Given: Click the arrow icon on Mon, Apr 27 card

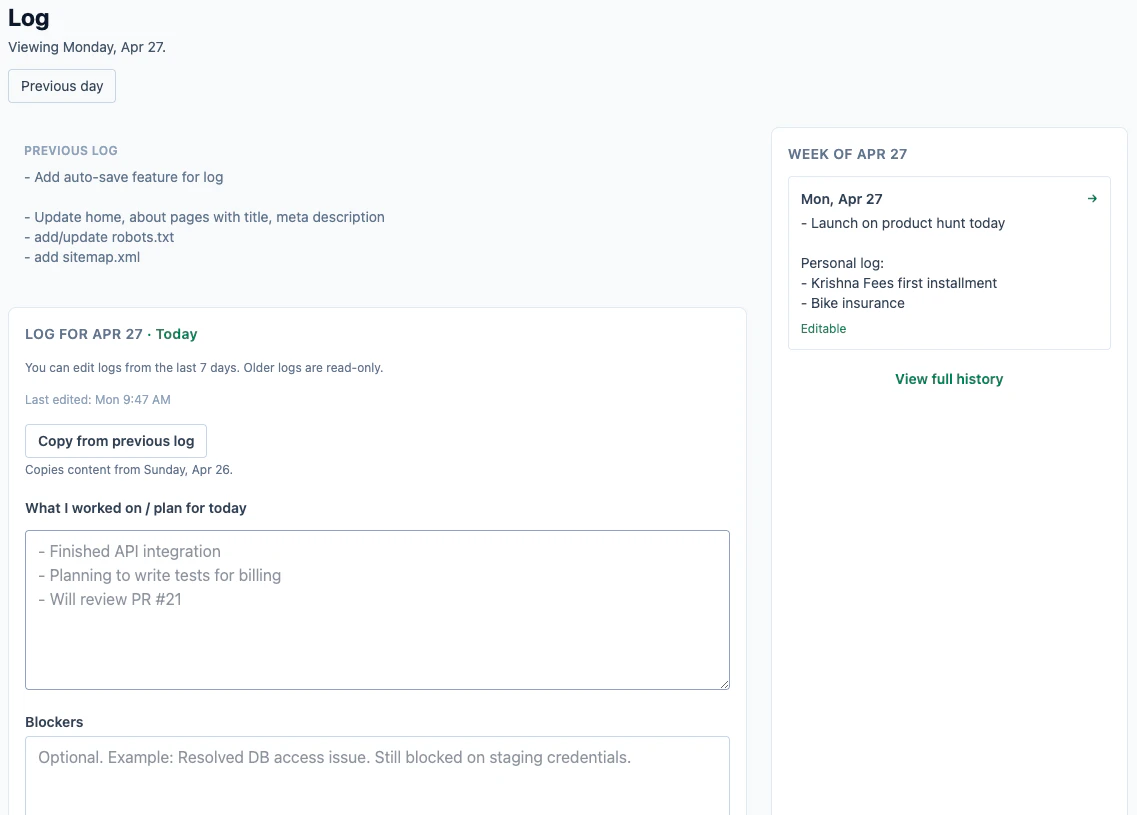Looking at the screenshot, I should [x=1092, y=199].
